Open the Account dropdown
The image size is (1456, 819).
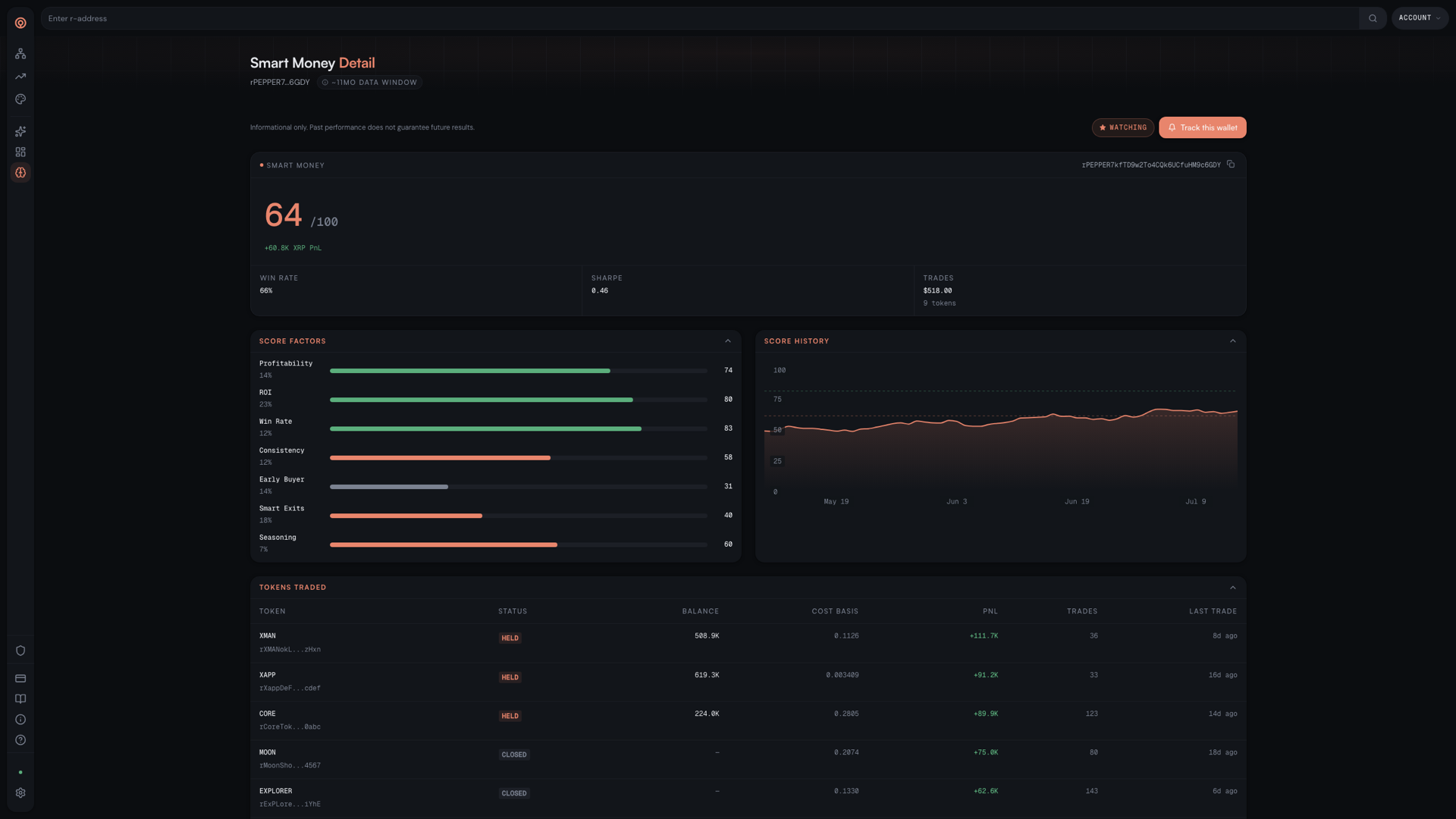(x=1420, y=18)
